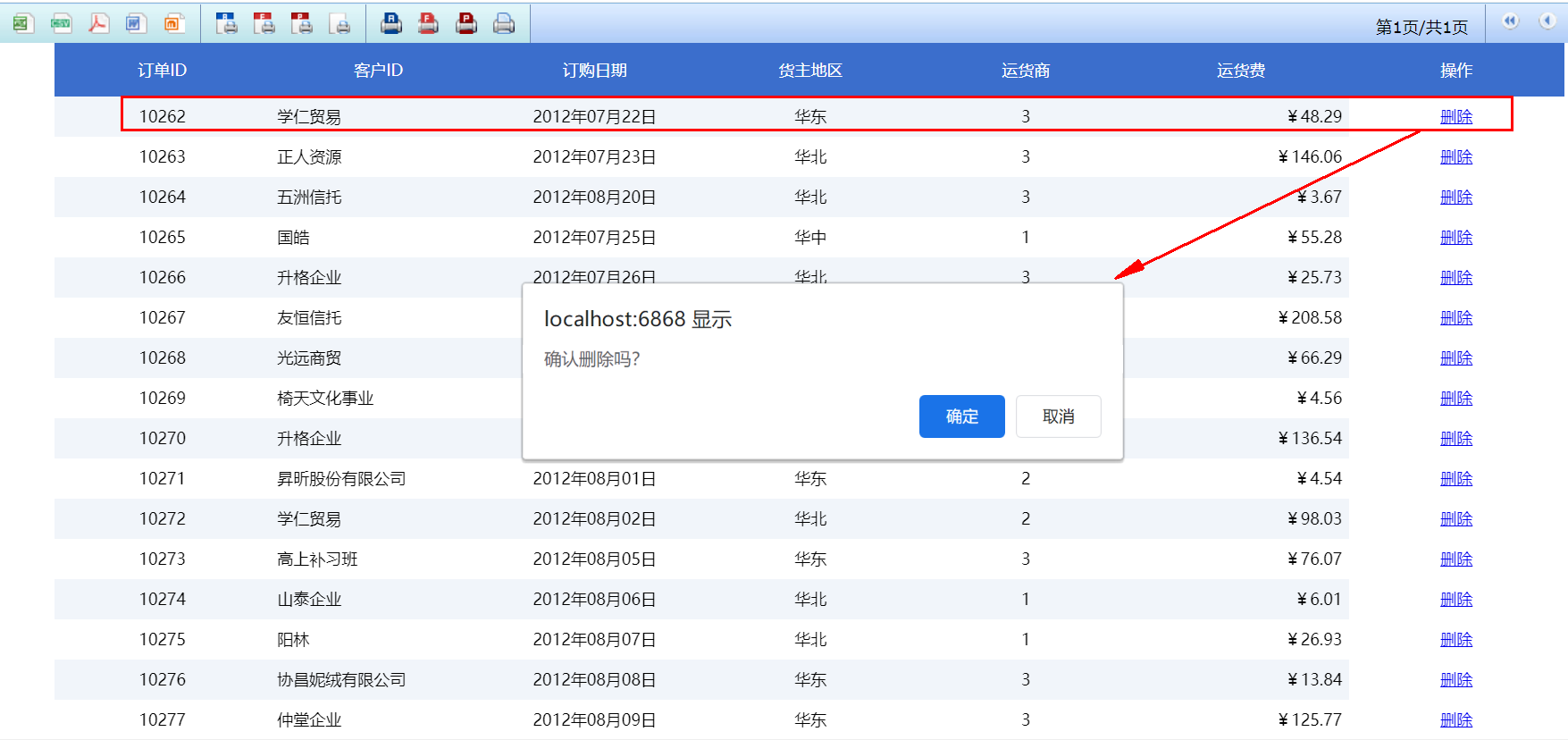Click the red 'F' print preview icon
1568x740 pixels.
264,23
